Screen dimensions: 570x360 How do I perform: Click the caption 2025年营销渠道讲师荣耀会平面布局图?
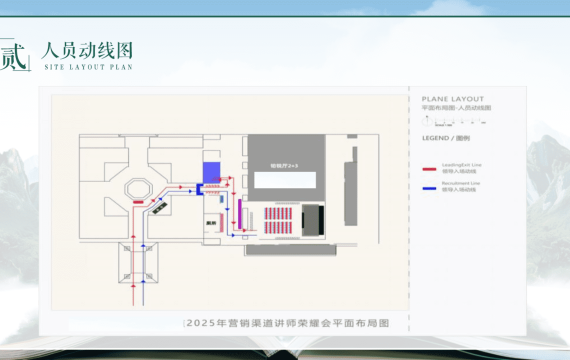(288, 323)
